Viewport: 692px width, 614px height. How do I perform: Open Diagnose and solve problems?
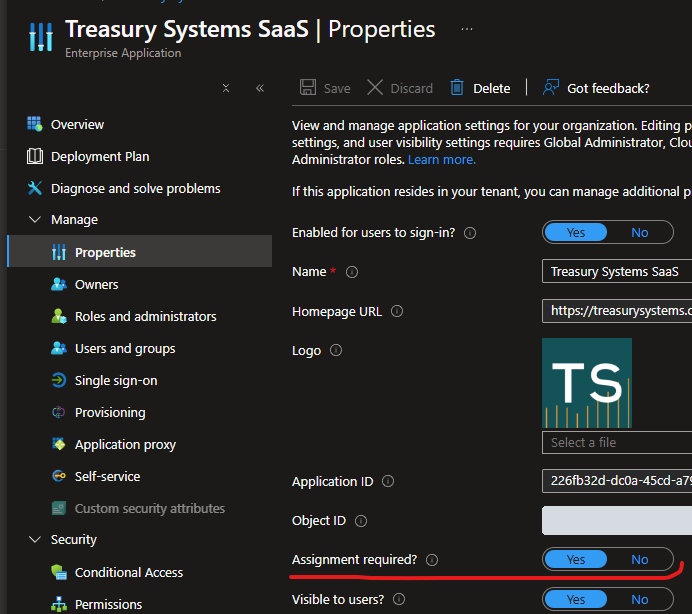(135, 188)
